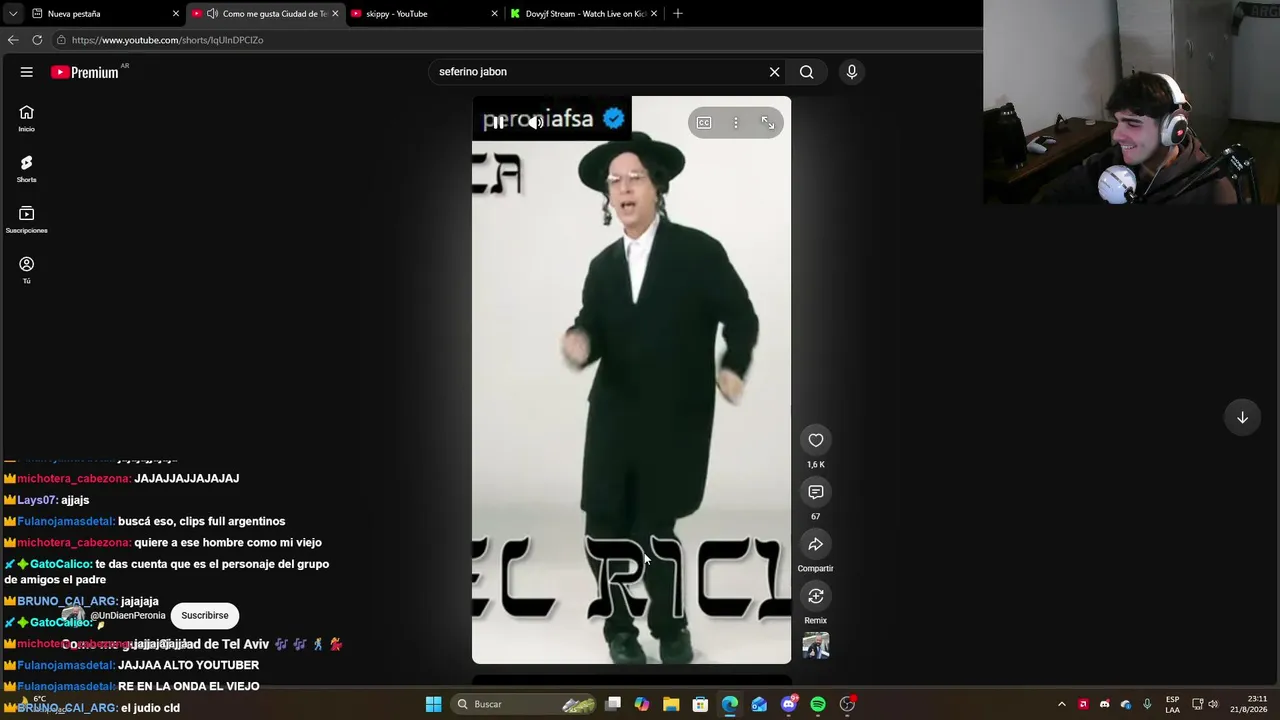1280x720 pixels.
Task: Open Inicio in the YouTube sidebar
Action: click(x=26, y=118)
